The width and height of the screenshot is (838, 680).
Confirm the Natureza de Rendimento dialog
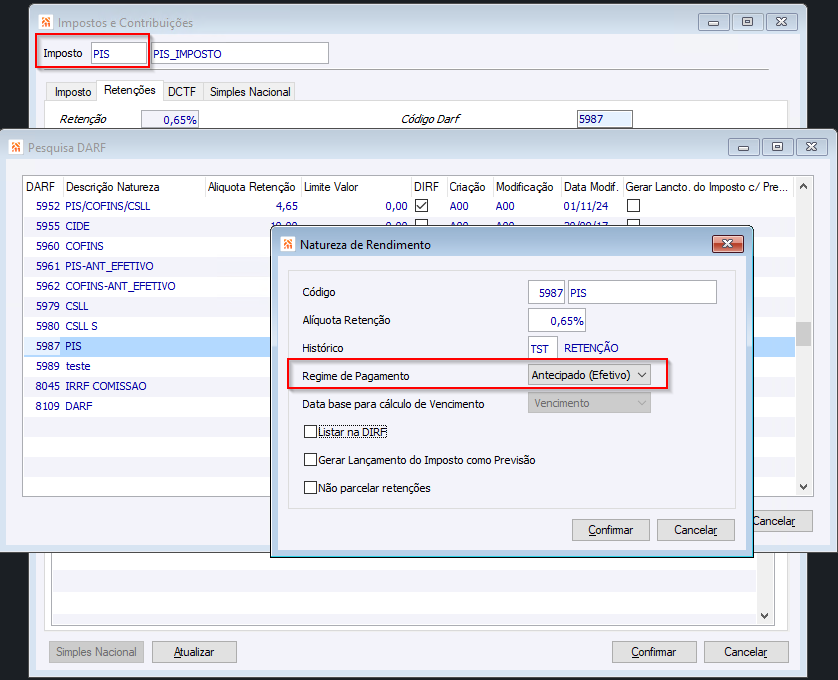click(610, 530)
